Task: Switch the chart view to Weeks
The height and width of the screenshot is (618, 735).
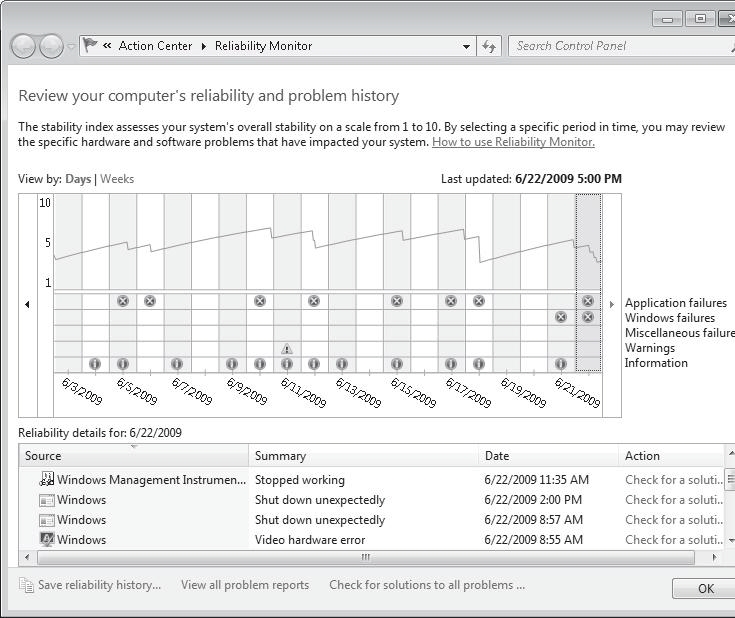Action: pyautogui.click(x=117, y=179)
